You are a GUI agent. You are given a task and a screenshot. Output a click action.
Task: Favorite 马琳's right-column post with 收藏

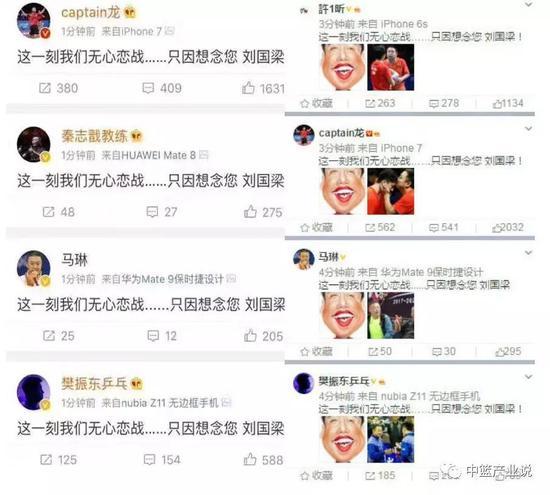pyautogui.click(x=316, y=351)
